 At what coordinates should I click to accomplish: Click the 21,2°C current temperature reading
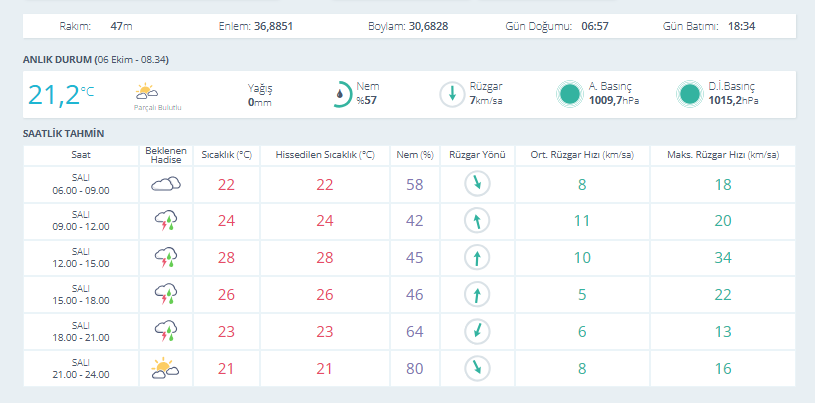[61, 95]
